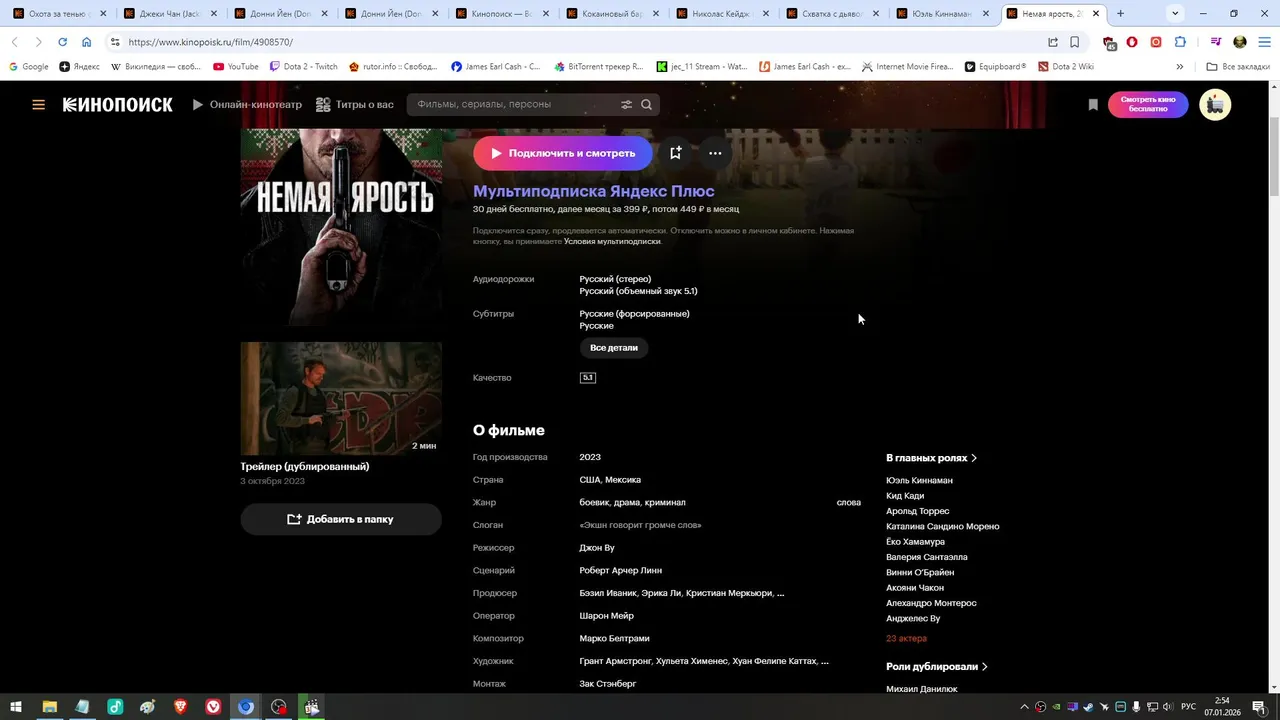Open browser main menu on toolbar right
This screenshot has height=720, width=1280.
click(1263, 42)
